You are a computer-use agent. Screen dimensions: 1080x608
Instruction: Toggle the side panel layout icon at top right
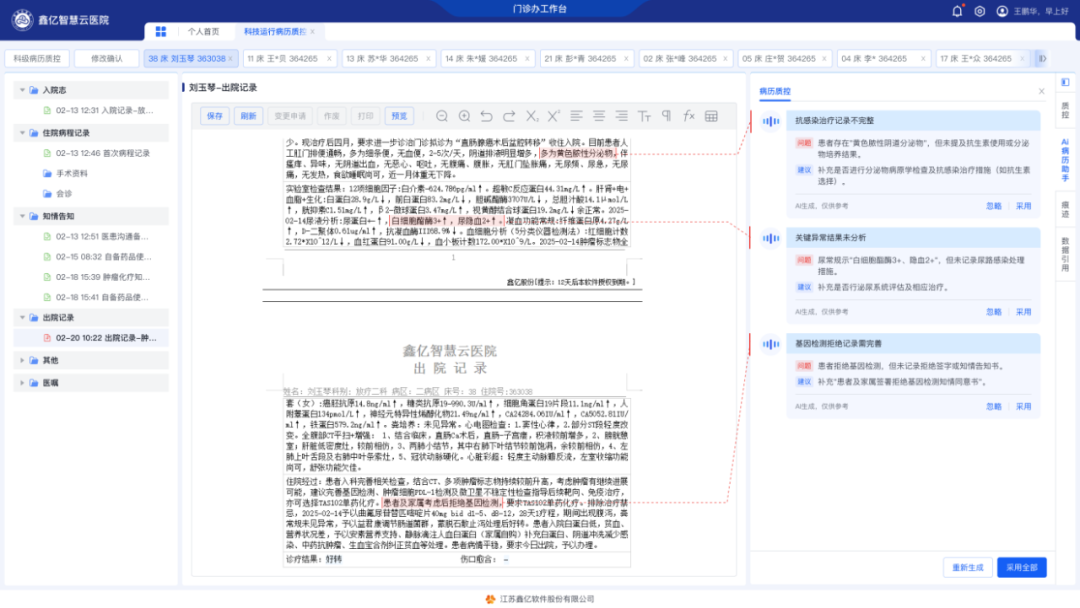coord(1065,83)
